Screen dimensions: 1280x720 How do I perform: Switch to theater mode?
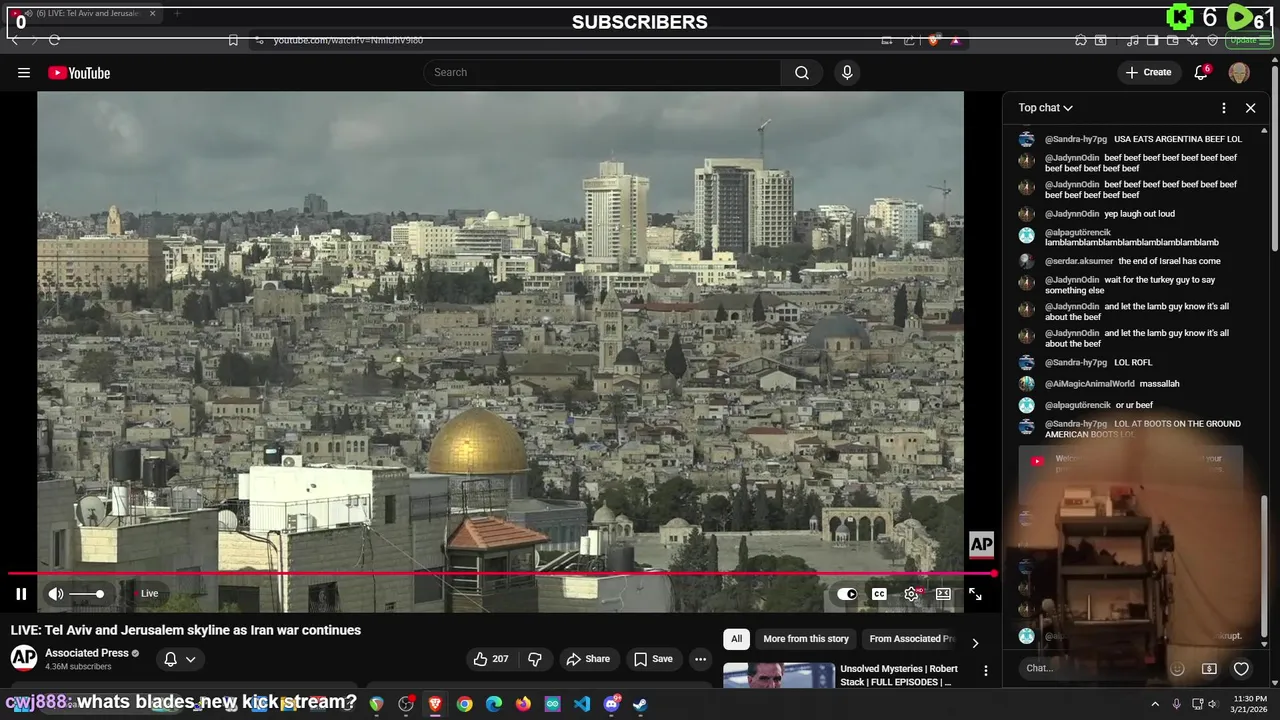[943, 594]
